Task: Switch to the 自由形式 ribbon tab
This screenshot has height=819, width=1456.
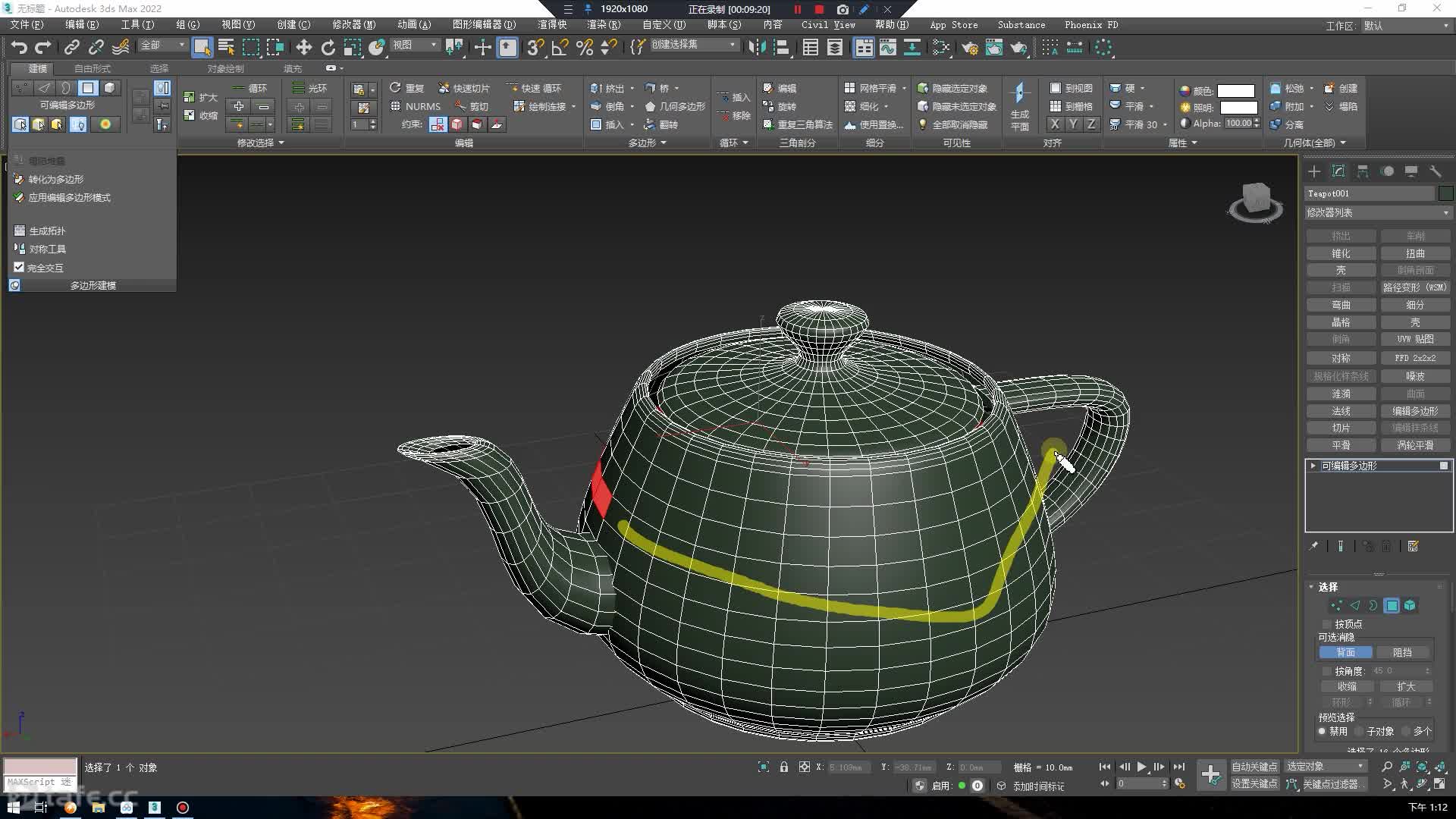Action: coord(92,68)
